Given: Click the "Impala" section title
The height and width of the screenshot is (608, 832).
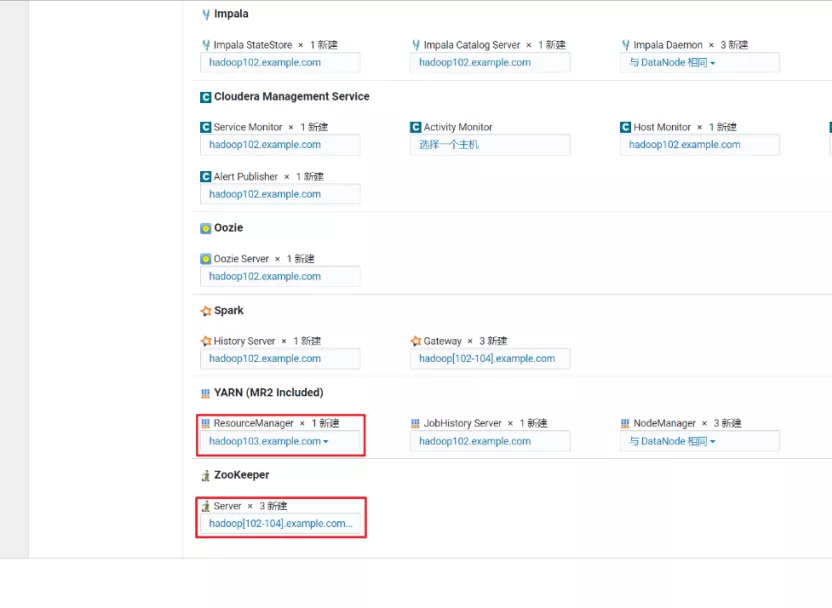Looking at the screenshot, I should [x=231, y=14].
